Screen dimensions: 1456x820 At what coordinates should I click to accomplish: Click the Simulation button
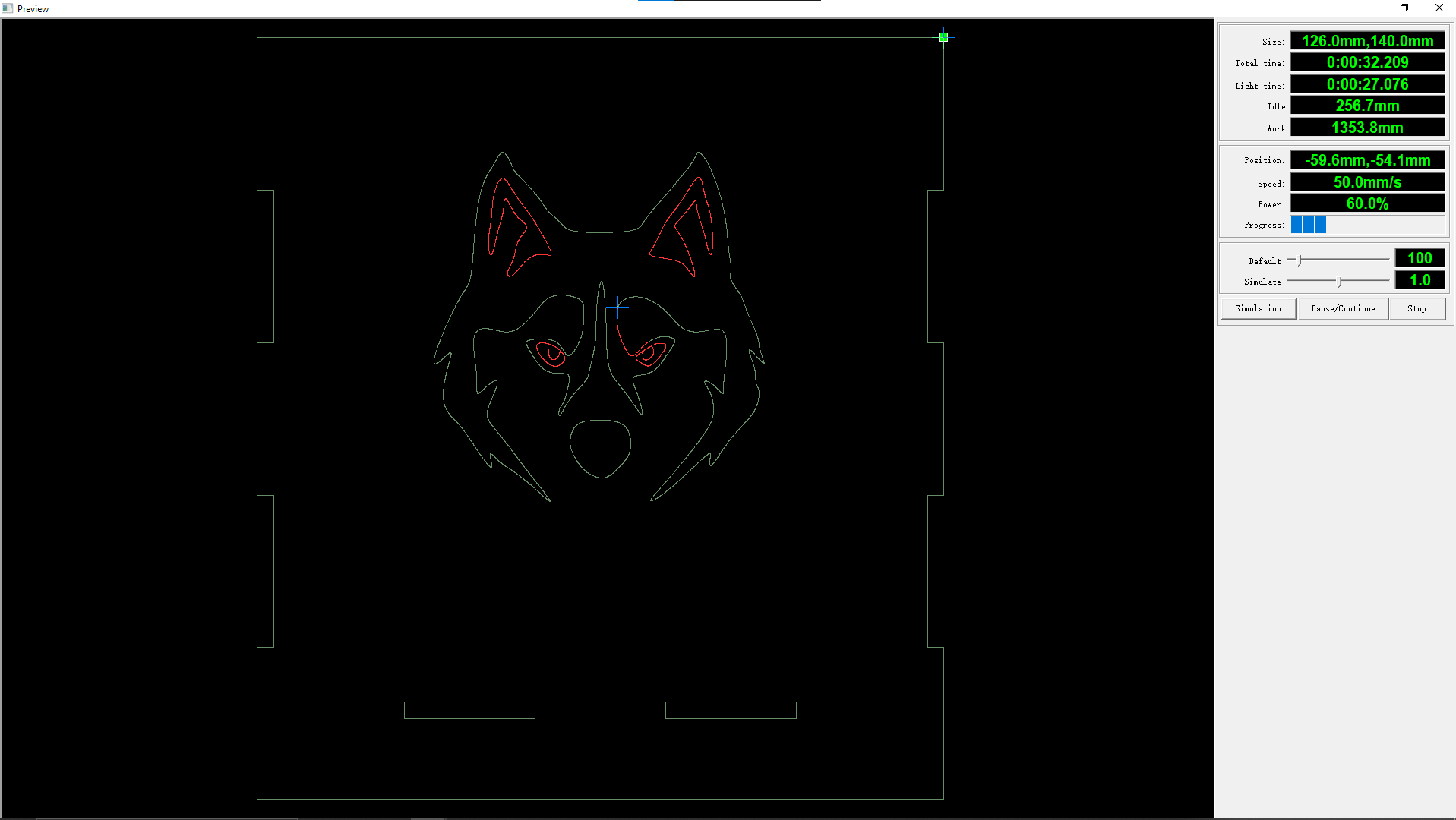pos(1258,308)
